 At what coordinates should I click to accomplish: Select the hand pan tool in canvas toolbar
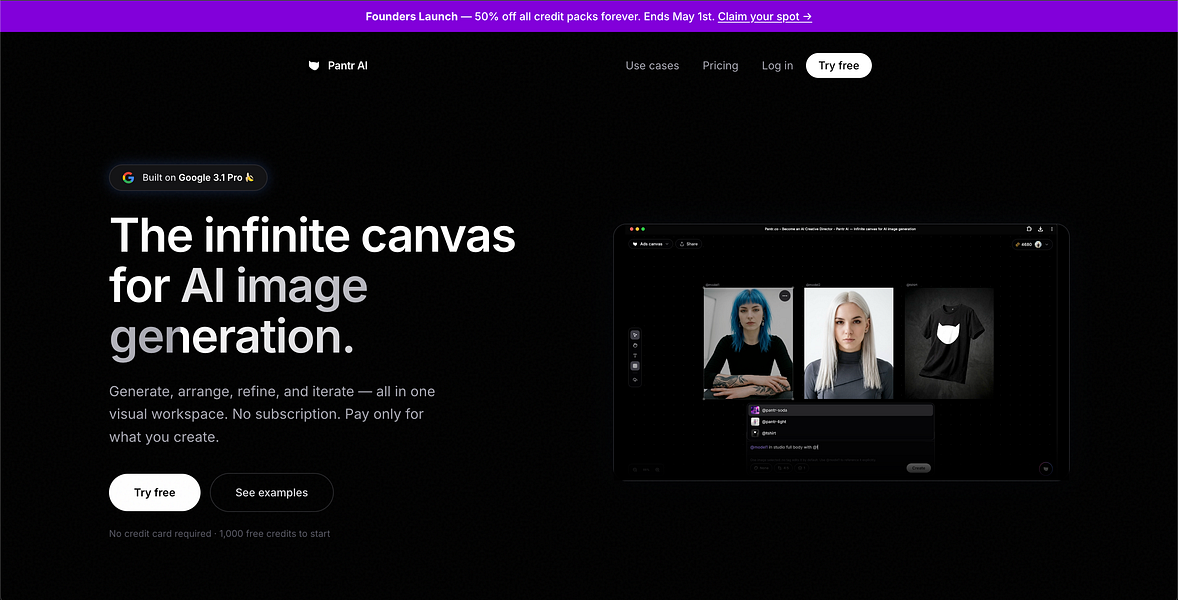pyautogui.click(x=635, y=345)
